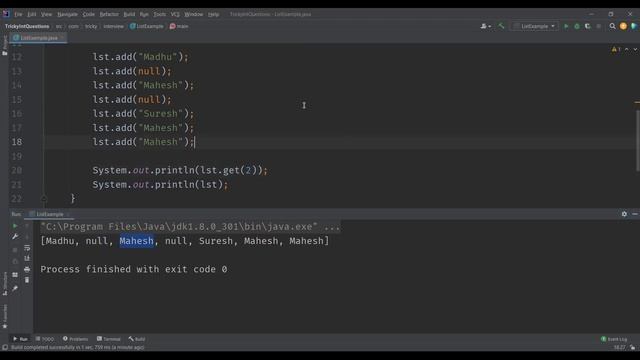Open the Edit menu
This screenshot has height=360, width=640.
click(32, 14)
